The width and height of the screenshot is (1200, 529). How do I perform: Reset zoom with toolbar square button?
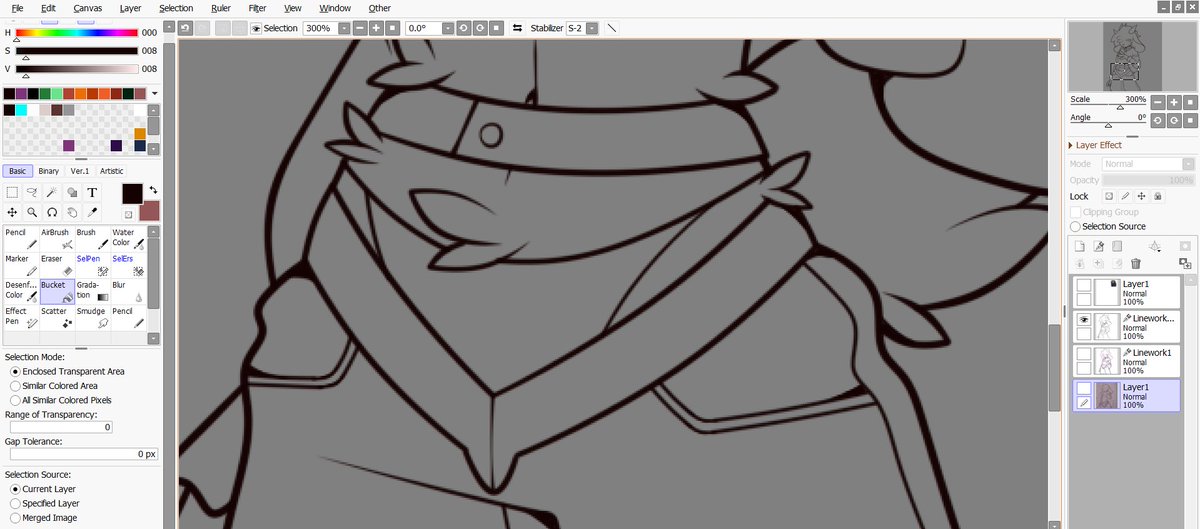click(392, 28)
